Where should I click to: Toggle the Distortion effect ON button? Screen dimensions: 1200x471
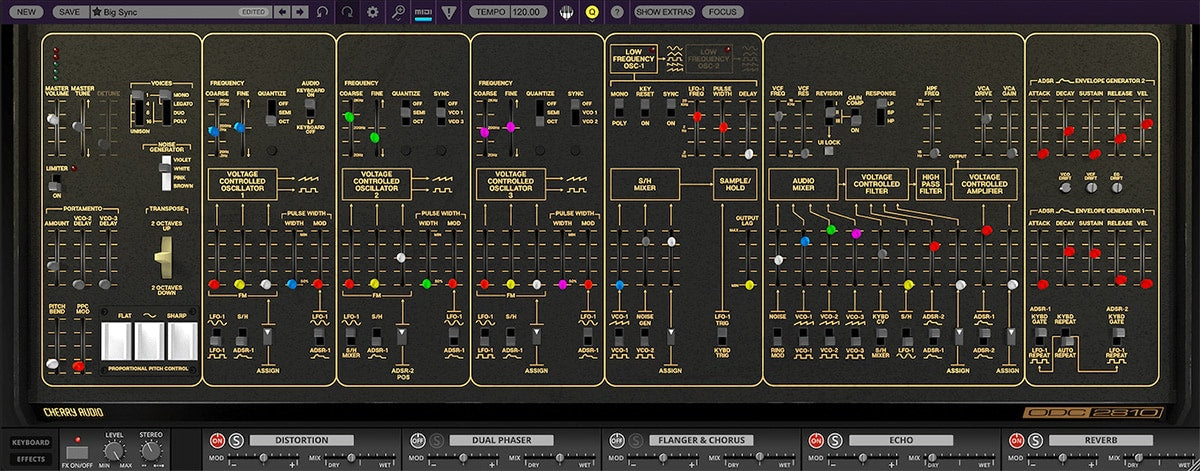[217, 440]
